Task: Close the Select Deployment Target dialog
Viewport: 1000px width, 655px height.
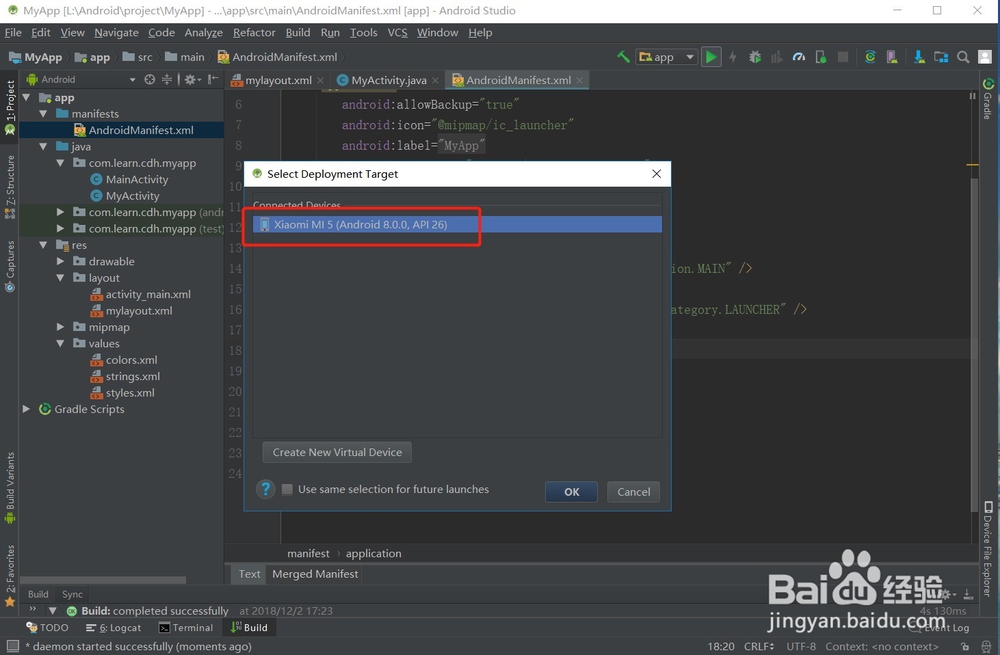Action: click(x=656, y=173)
